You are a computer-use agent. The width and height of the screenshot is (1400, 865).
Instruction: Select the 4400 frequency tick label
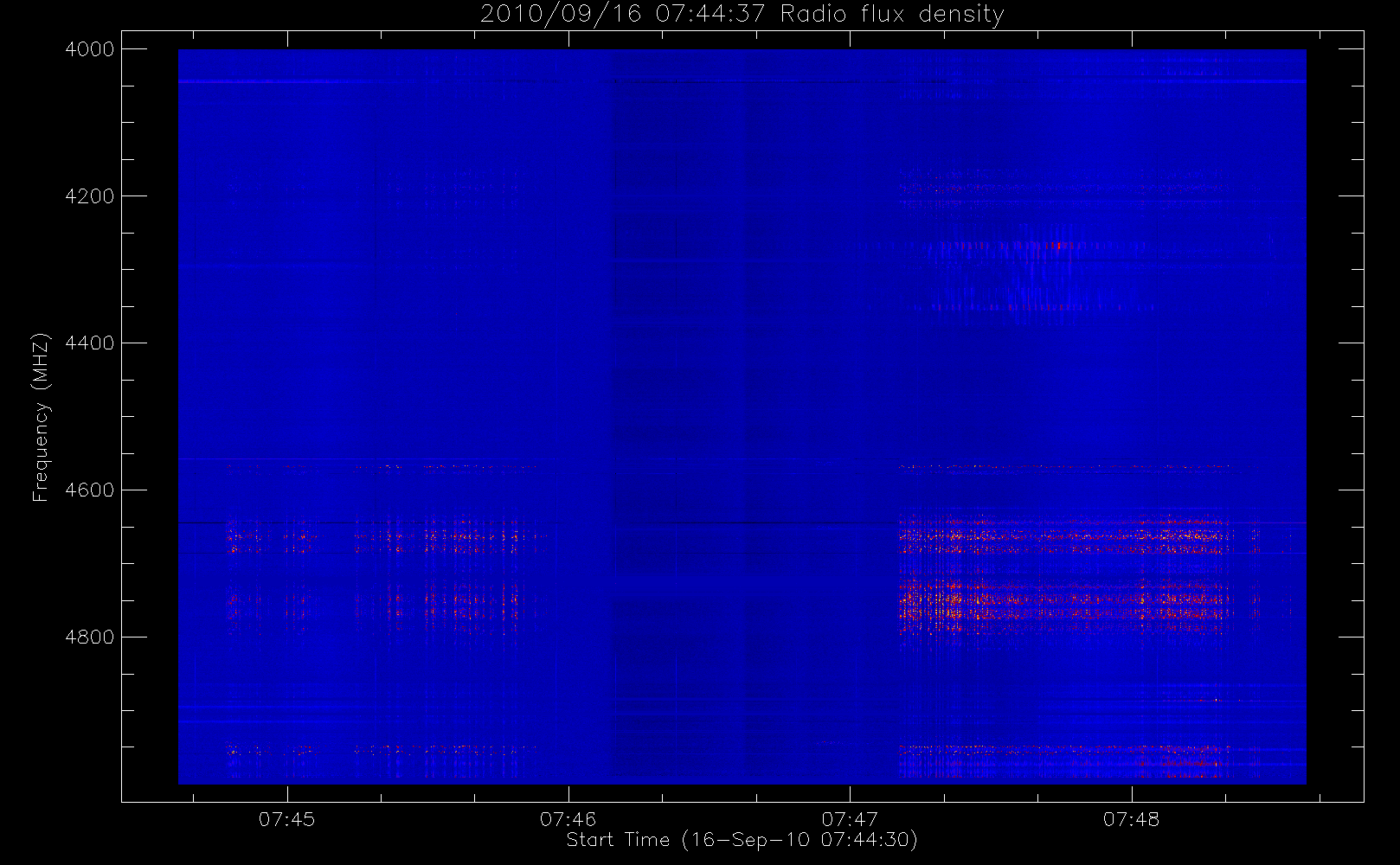[x=90, y=343]
